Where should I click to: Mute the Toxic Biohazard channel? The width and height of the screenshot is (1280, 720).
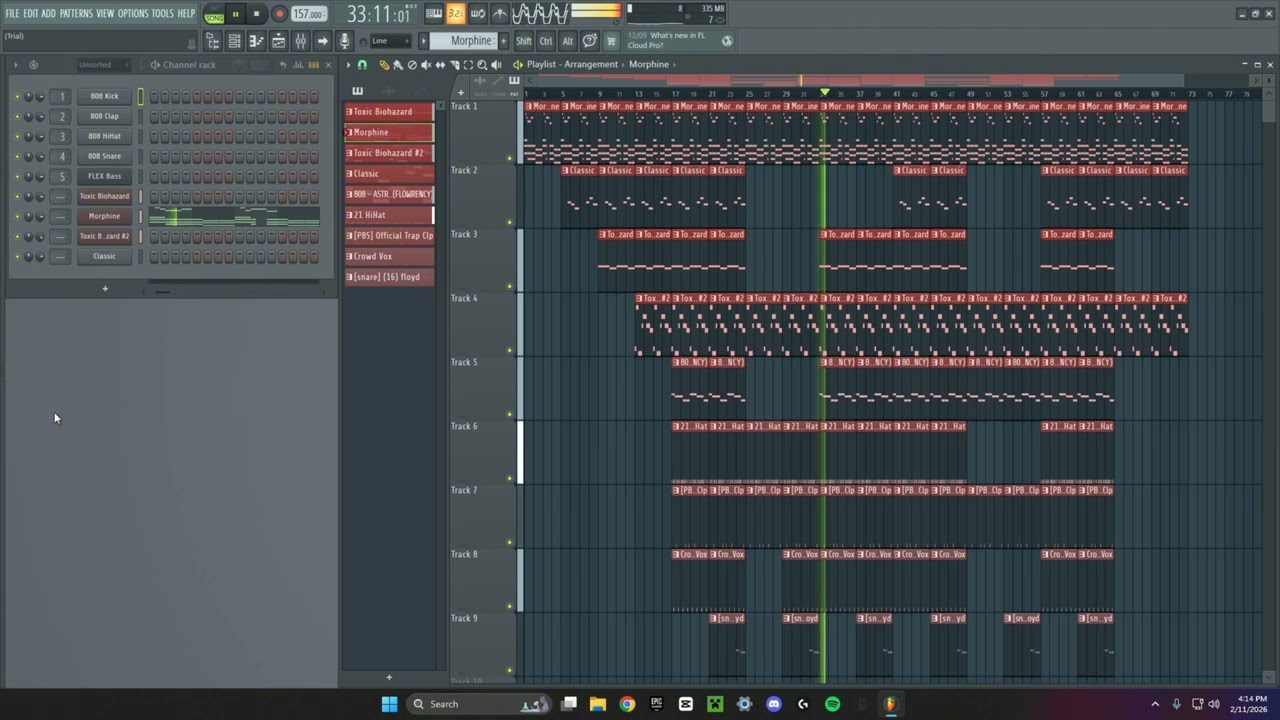[16, 196]
